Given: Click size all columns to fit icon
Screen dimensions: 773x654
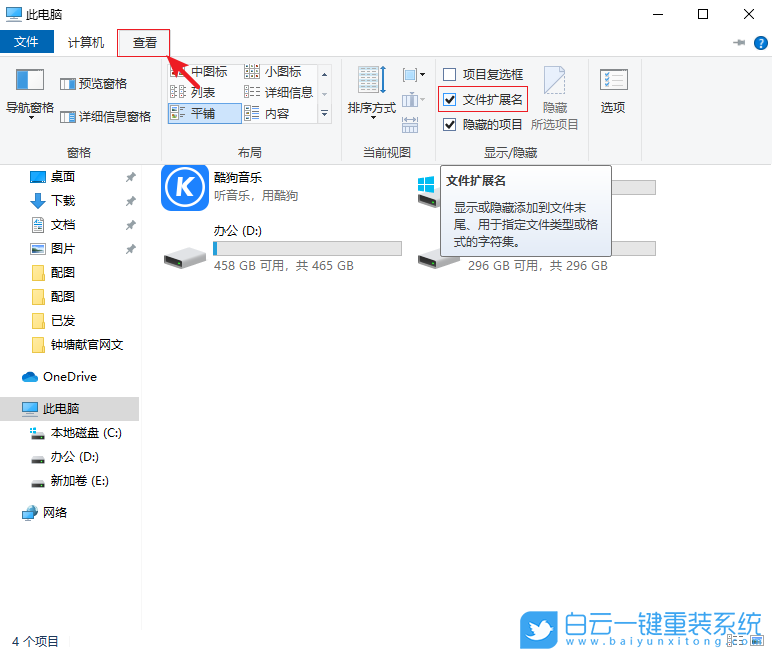Looking at the screenshot, I should (410, 125).
